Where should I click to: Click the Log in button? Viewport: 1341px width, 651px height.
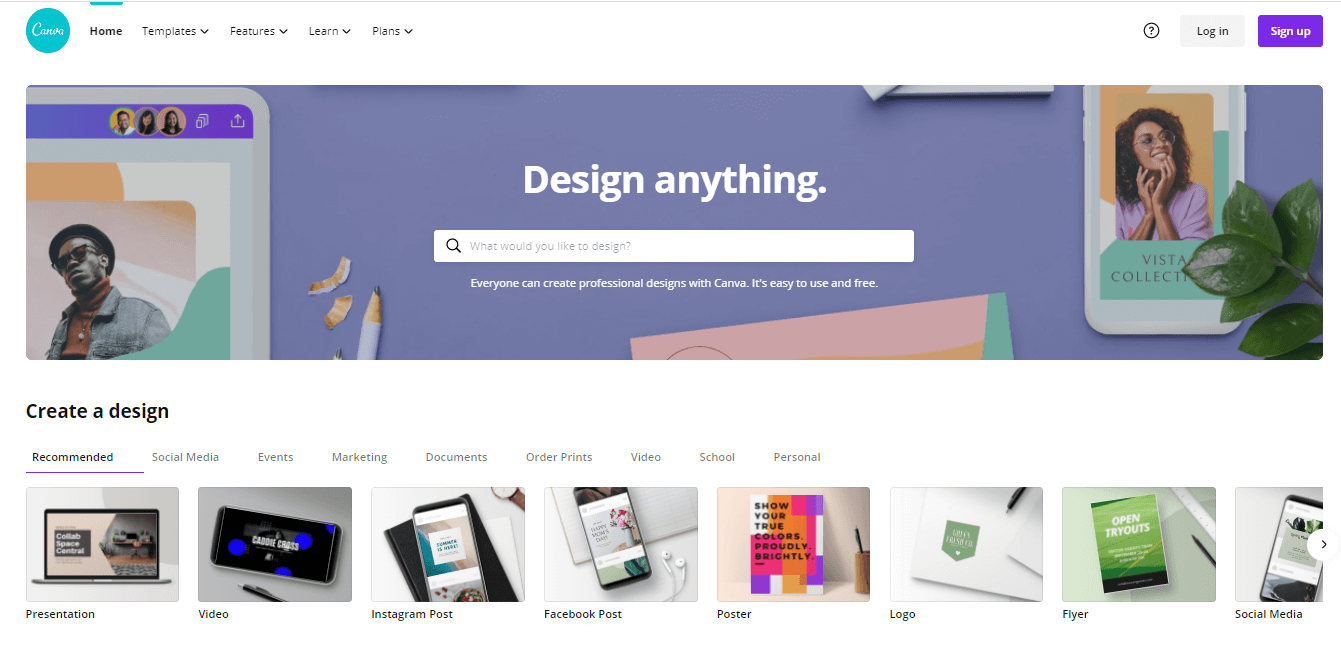tap(1212, 31)
